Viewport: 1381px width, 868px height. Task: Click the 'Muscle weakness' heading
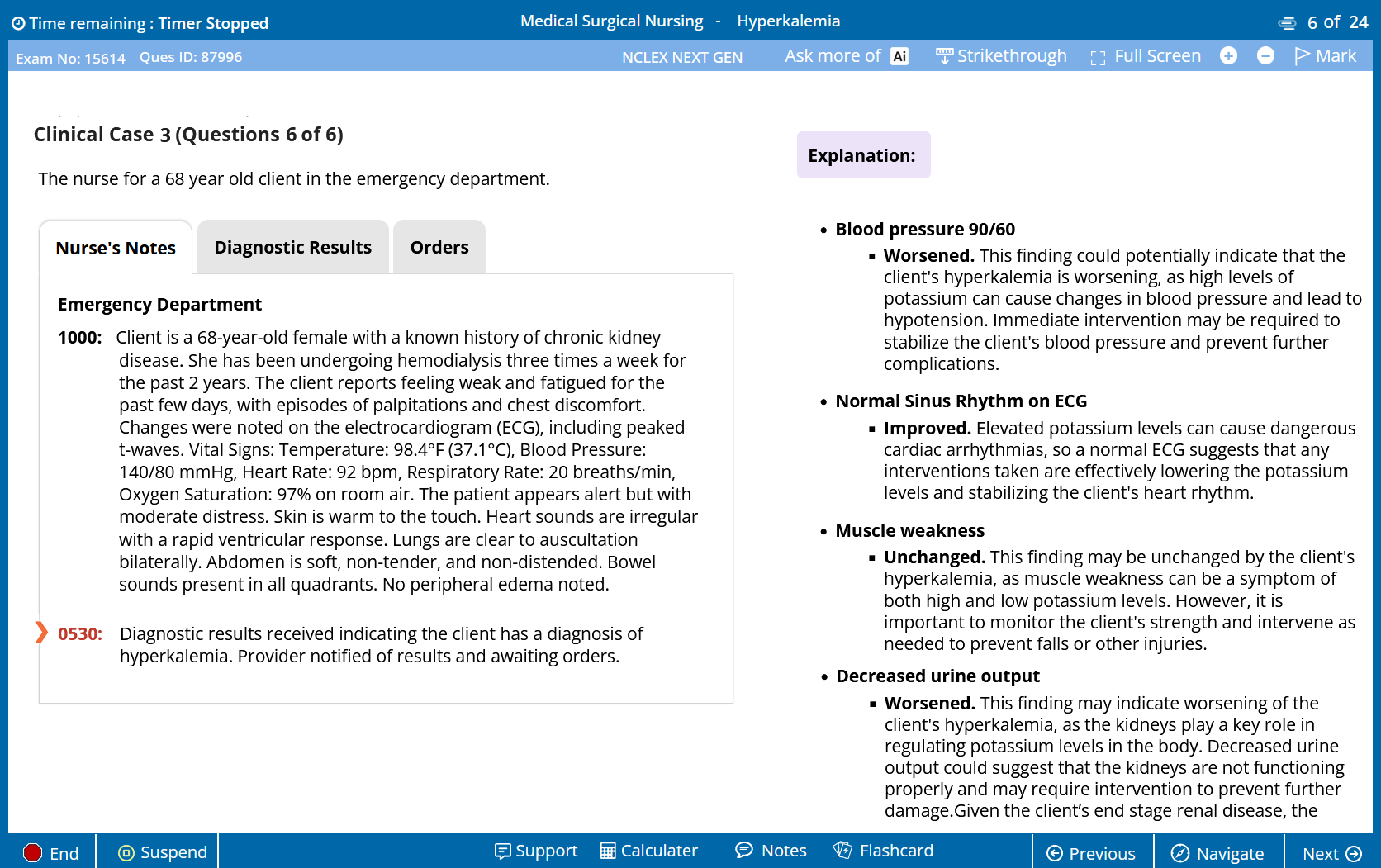(x=910, y=531)
